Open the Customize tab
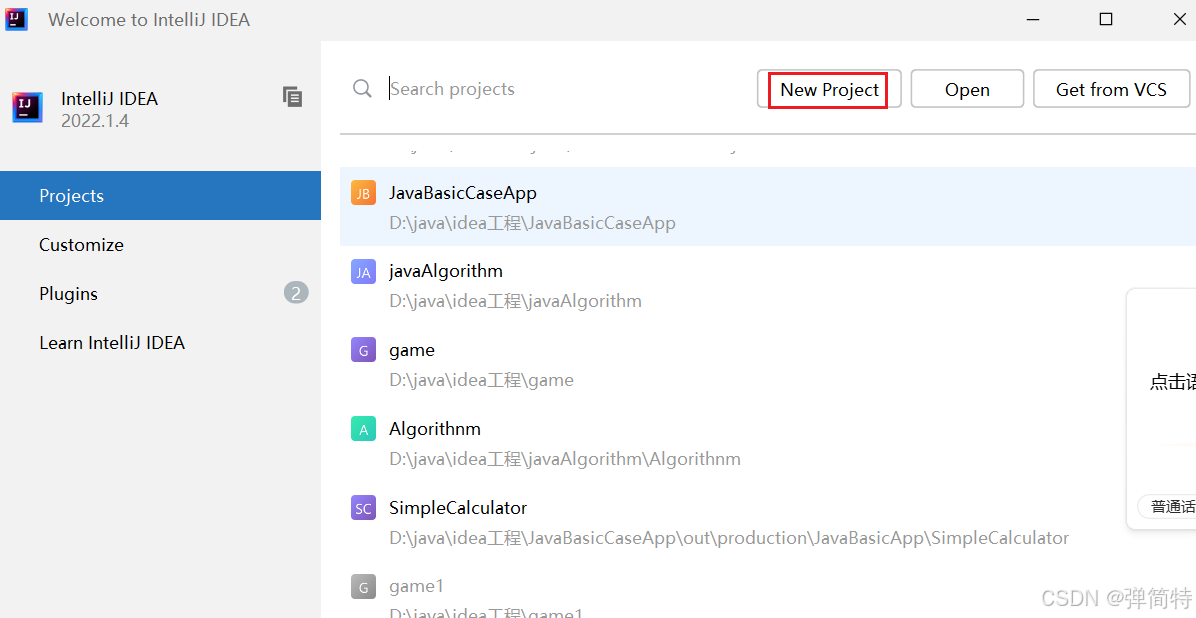This screenshot has height=618, width=1196. click(x=160, y=245)
